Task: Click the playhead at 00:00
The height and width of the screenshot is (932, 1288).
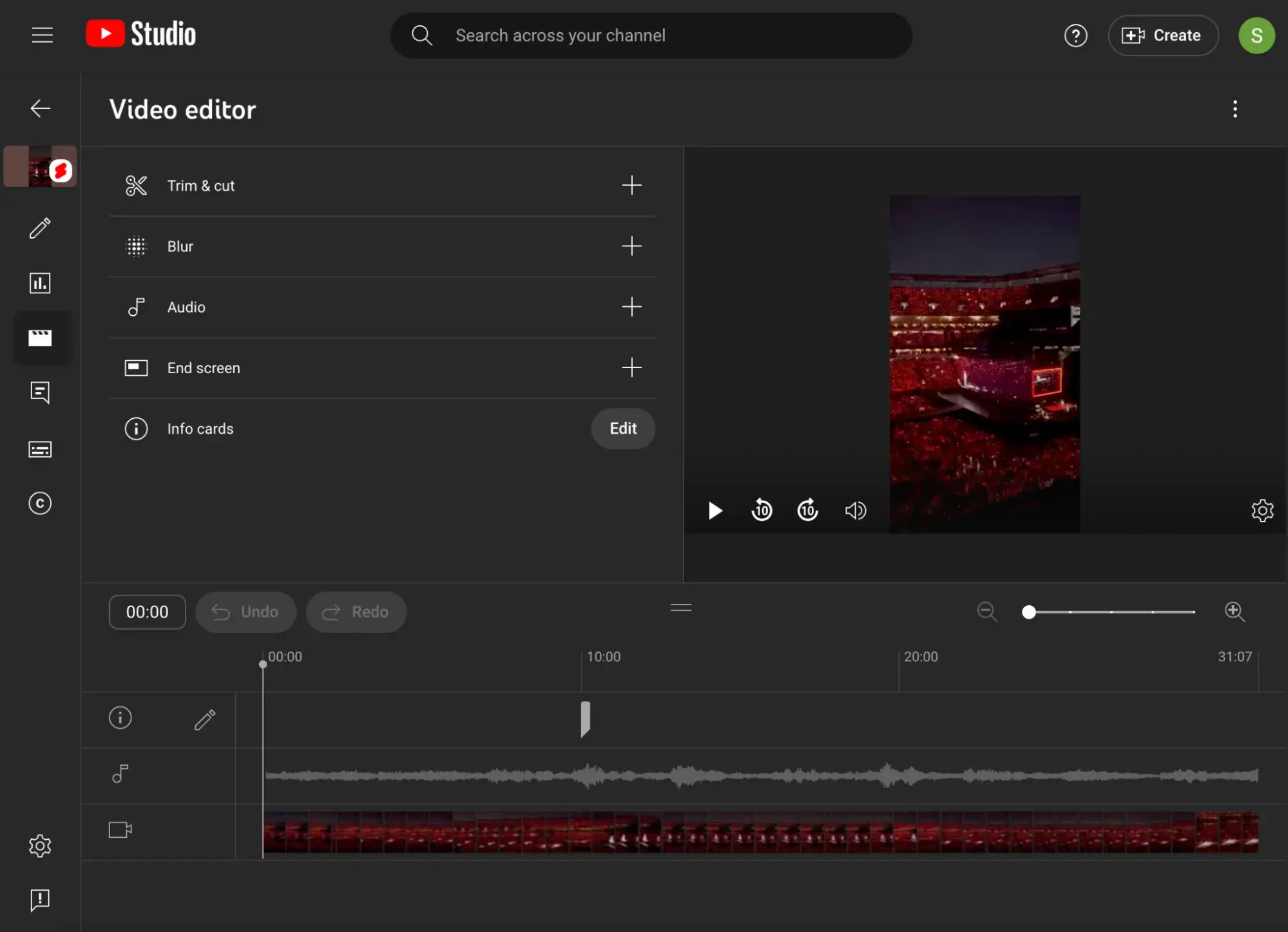Action: pos(263,663)
